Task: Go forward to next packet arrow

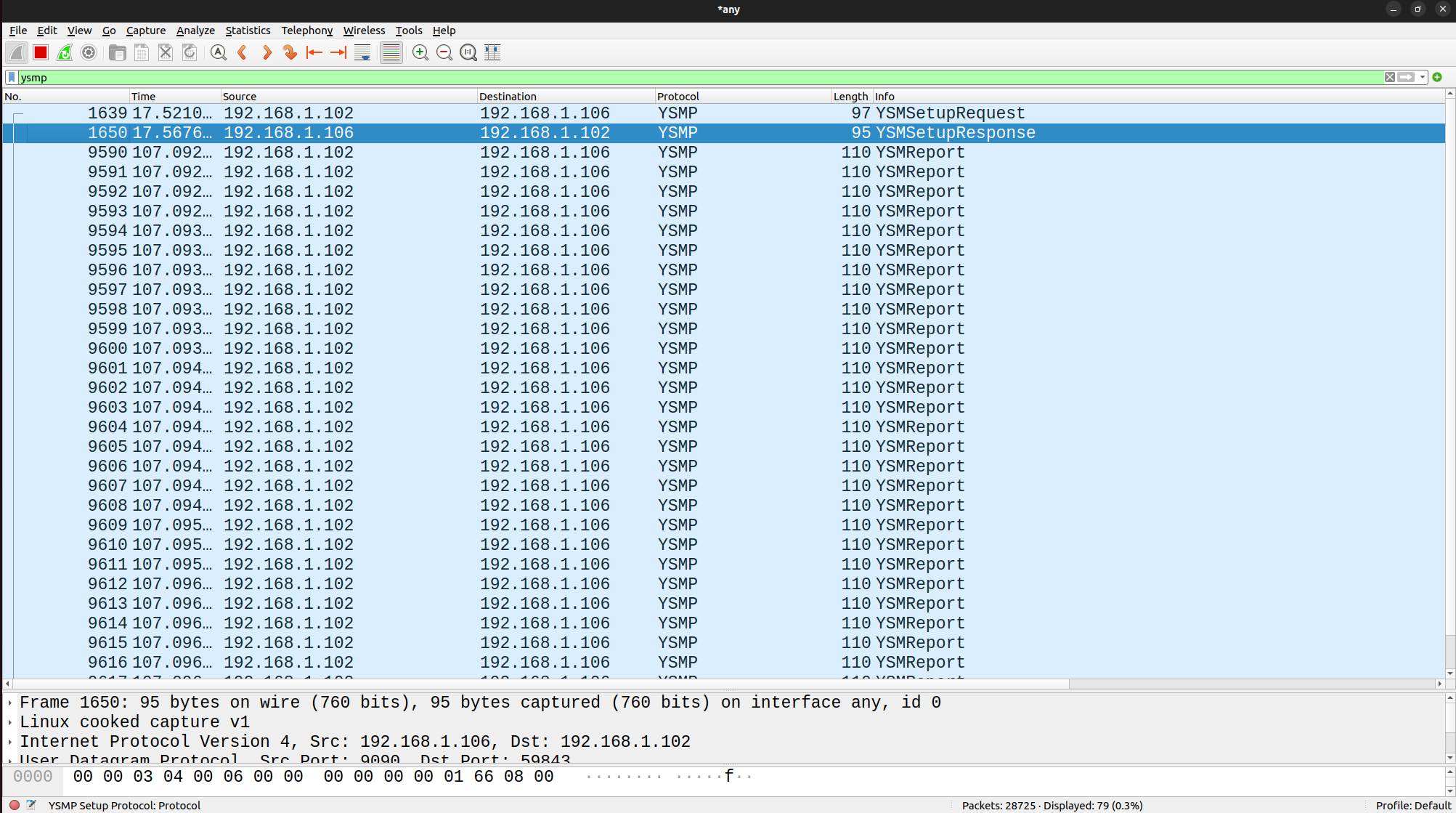Action: click(x=267, y=52)
